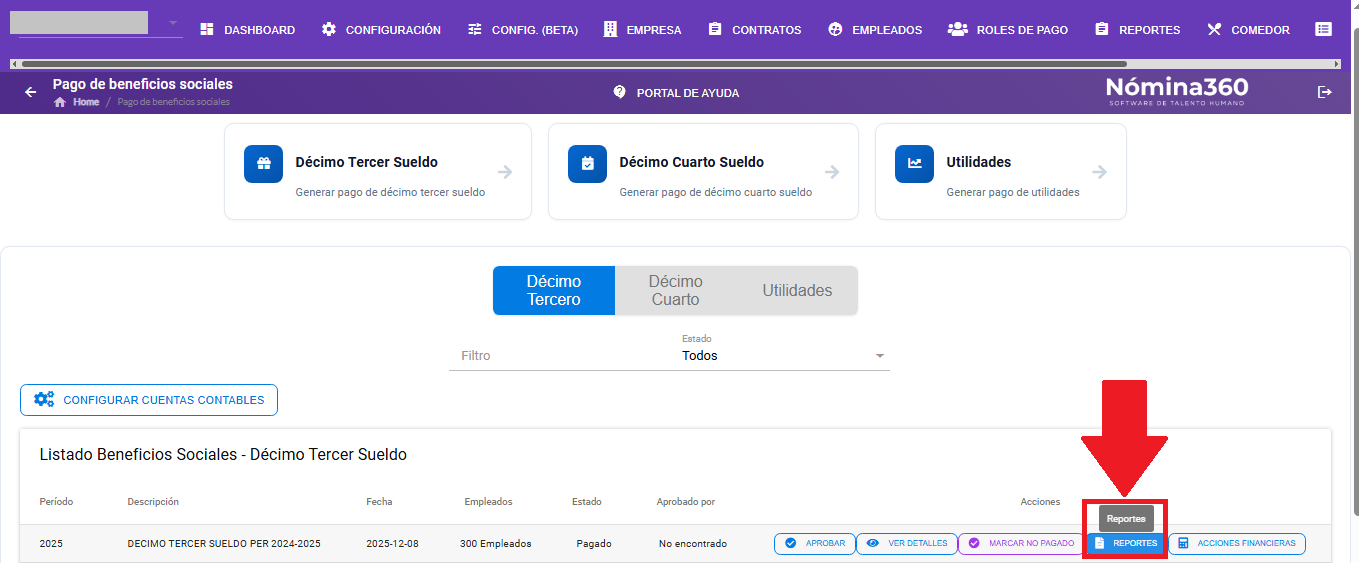Switch to the Décimo Cuarto tab

pos(676,290)
